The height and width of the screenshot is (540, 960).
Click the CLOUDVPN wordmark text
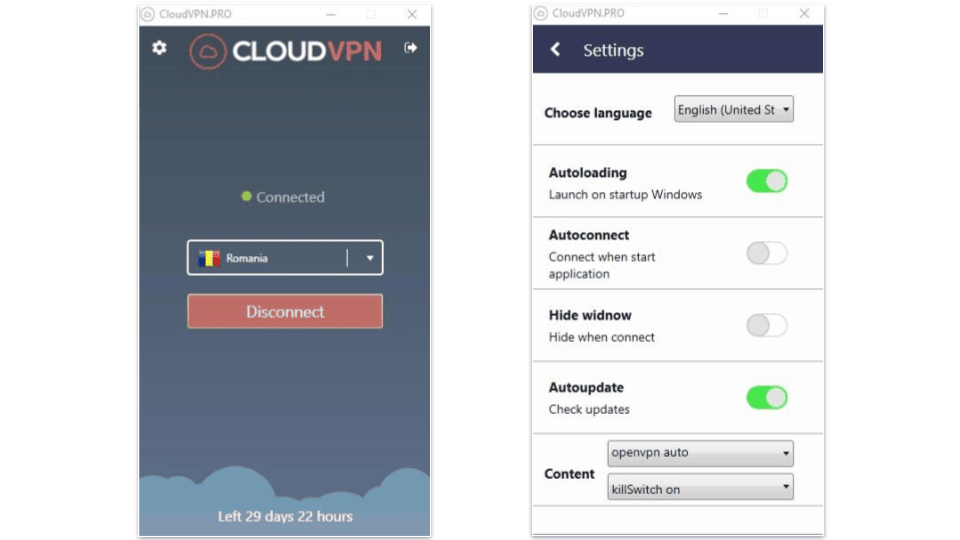[307, 51]
